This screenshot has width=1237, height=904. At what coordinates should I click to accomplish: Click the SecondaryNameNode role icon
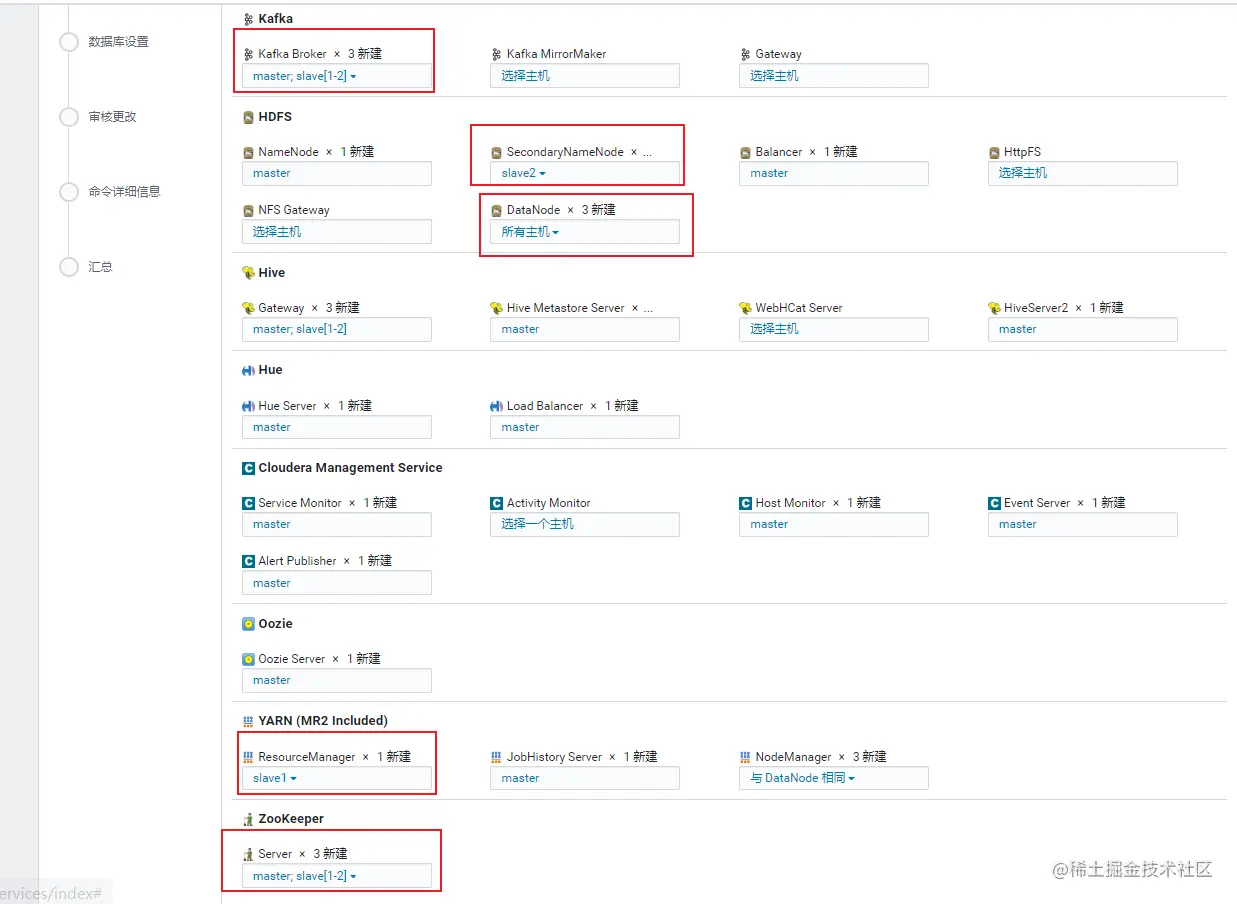(496, 152)
